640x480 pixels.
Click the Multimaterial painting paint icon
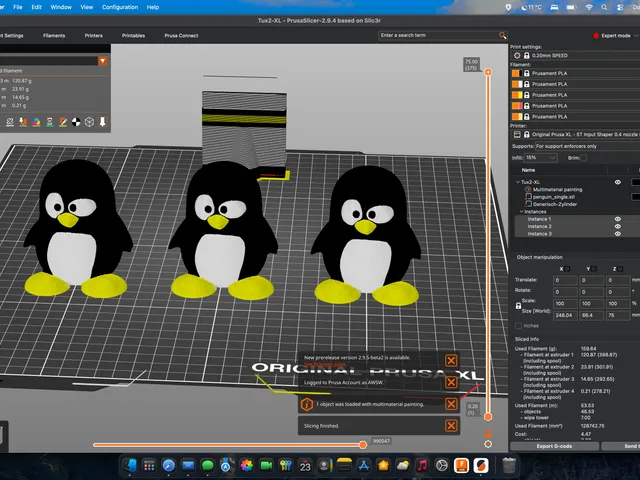point(528,189)
